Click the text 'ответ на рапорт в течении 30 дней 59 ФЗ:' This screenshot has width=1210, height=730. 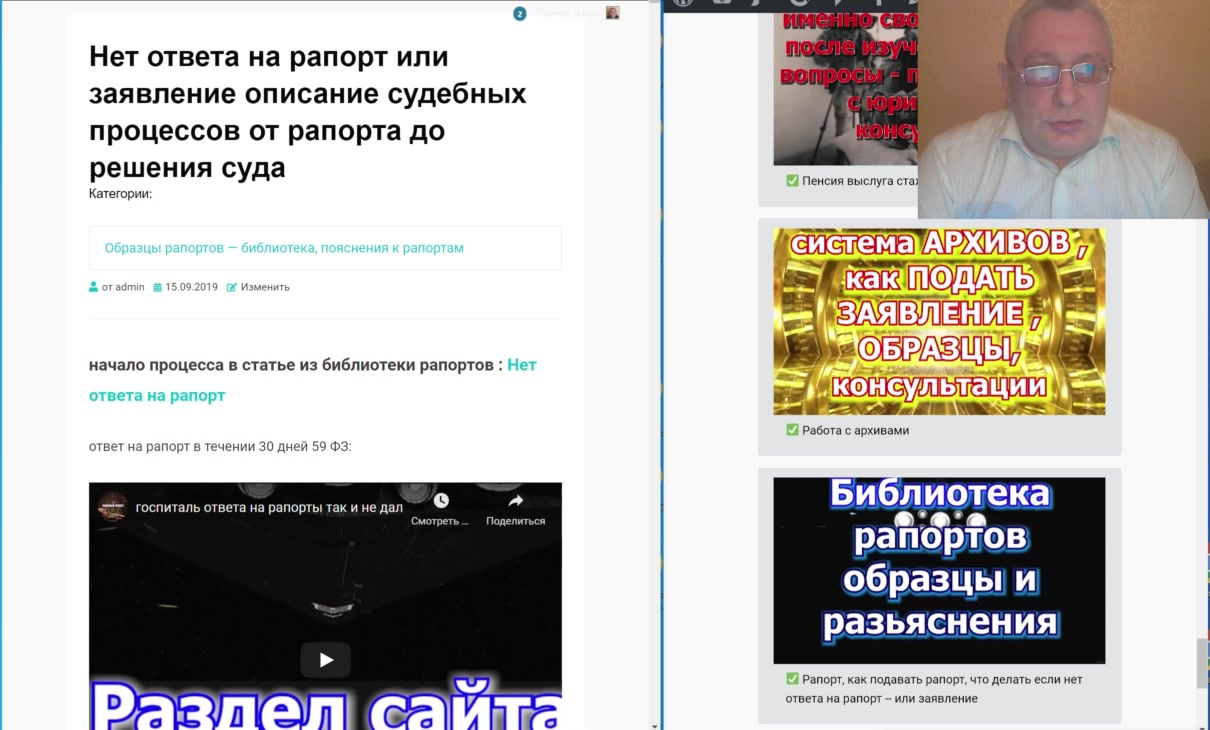(x=220, y=446)
